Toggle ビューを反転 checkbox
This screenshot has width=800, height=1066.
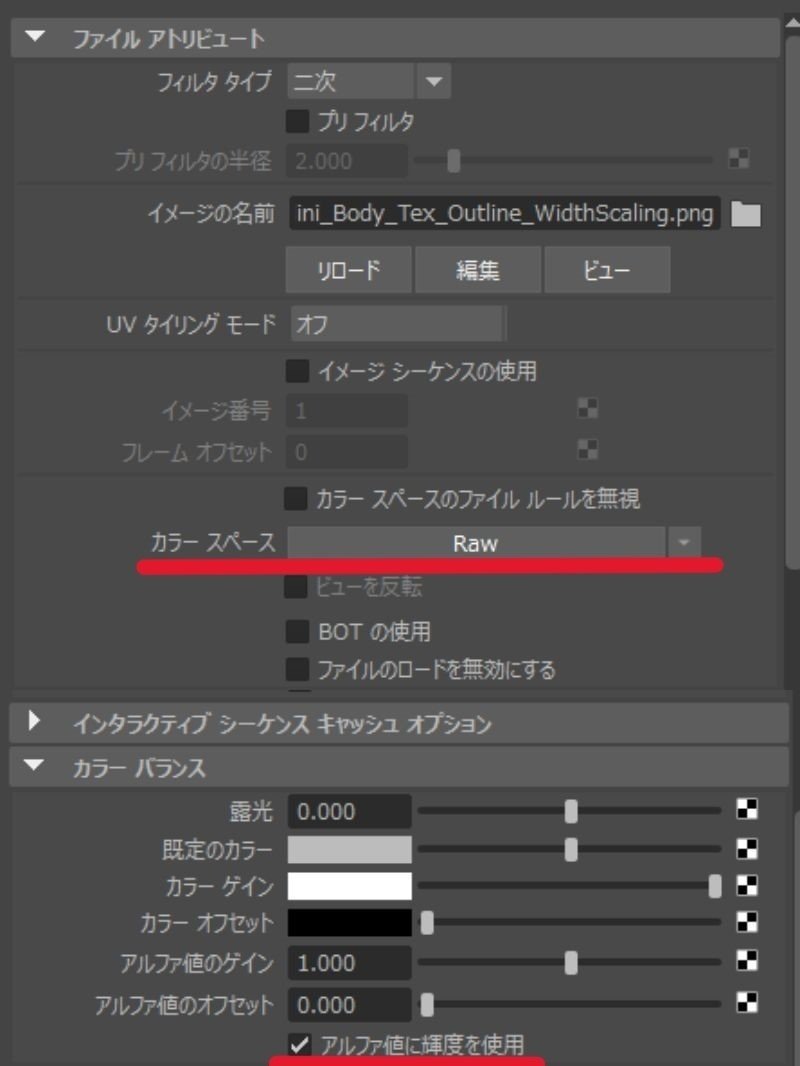pos(295,587)
